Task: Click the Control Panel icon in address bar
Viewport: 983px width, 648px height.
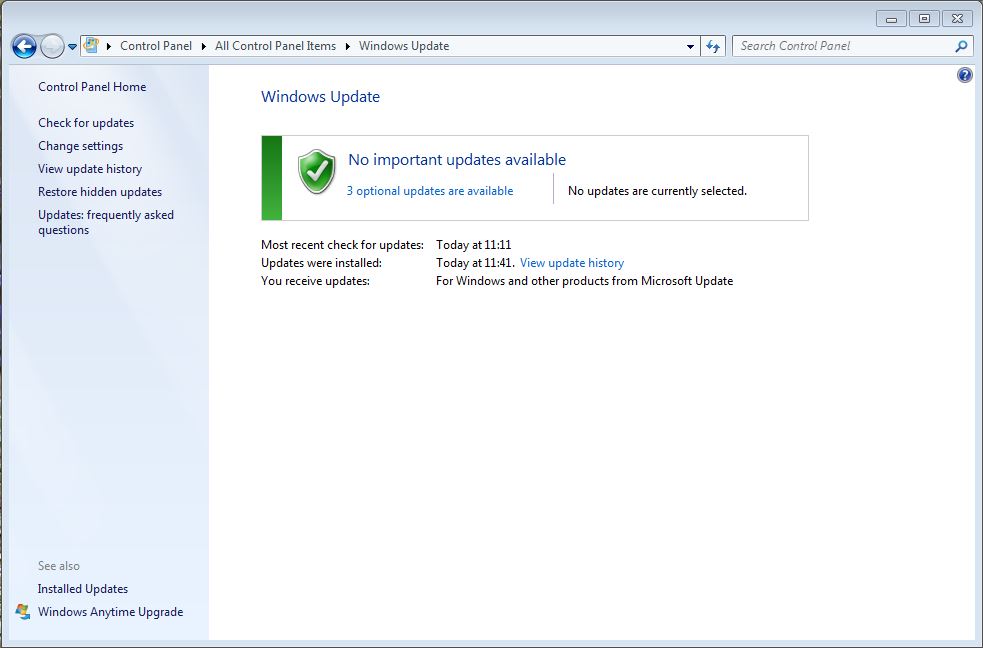Action: coord(92,45)
